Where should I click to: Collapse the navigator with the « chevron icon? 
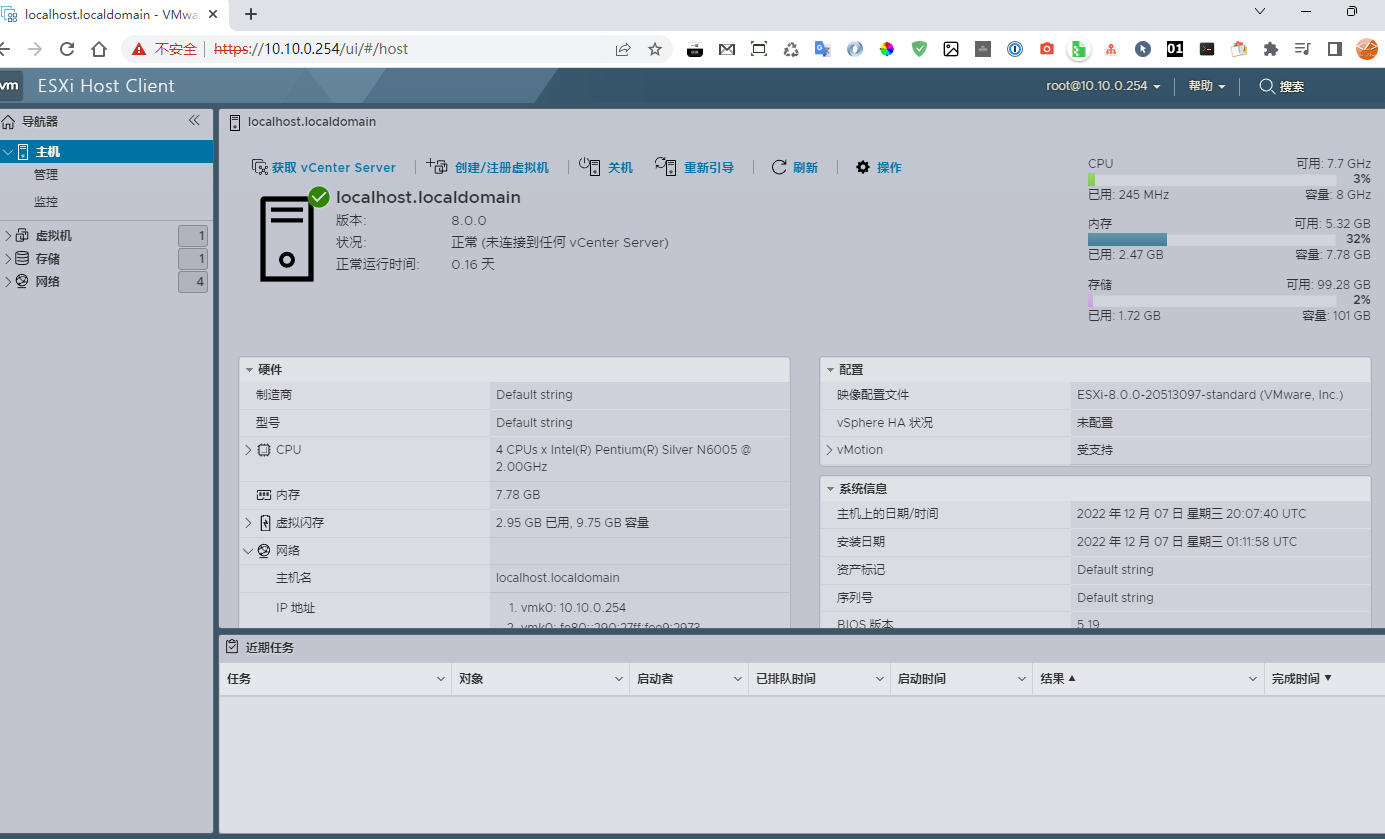coord(194,119)
